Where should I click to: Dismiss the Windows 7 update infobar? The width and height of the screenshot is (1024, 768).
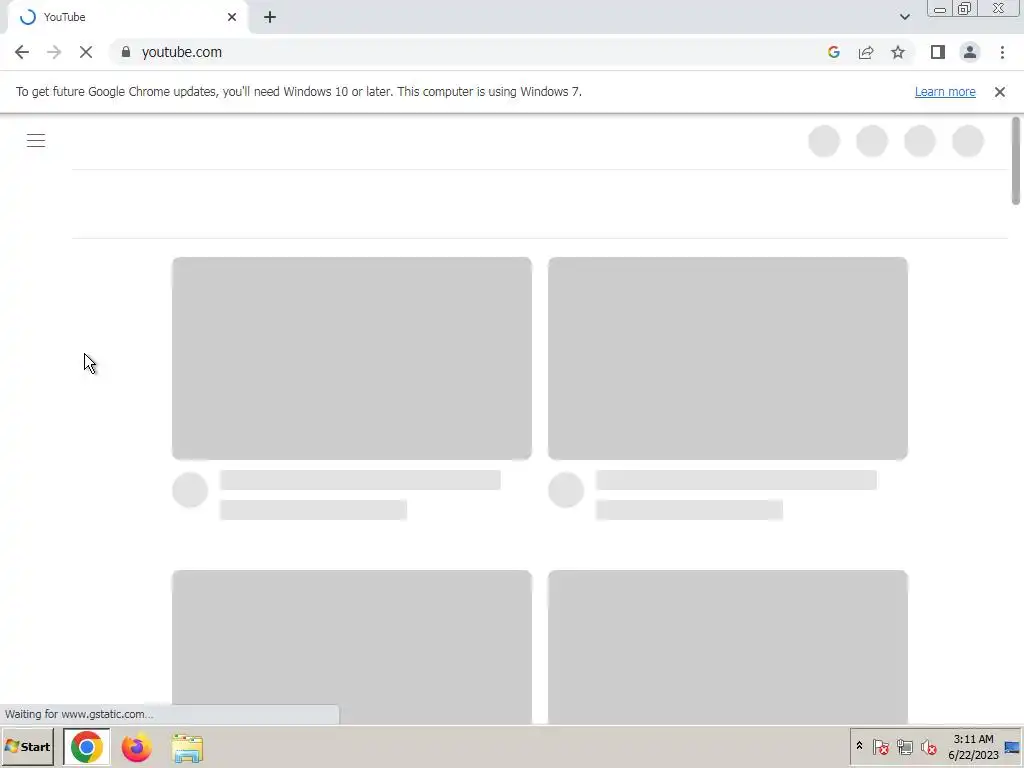1000,92
